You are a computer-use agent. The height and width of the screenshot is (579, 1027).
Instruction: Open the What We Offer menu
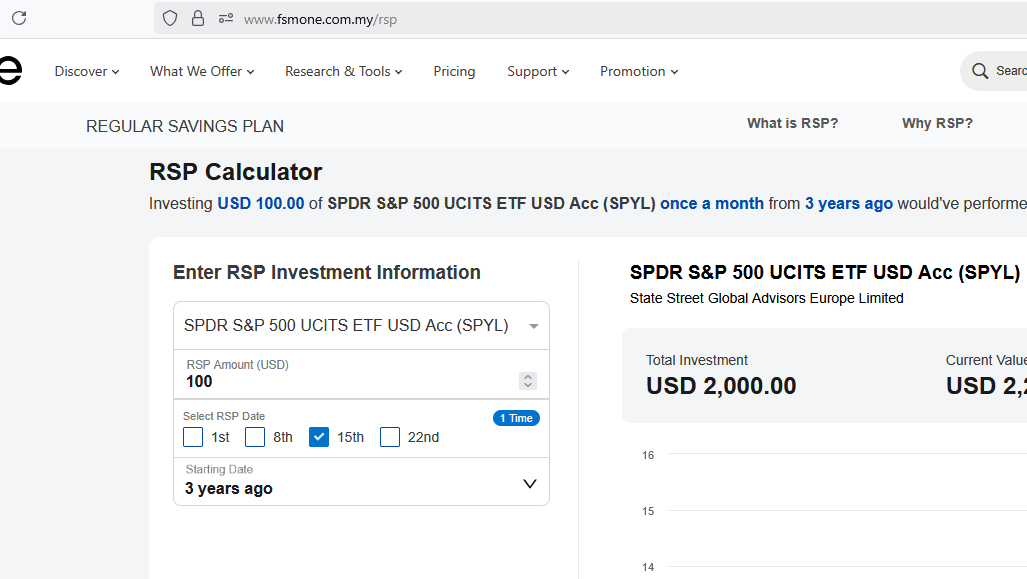tap(202, 71)
